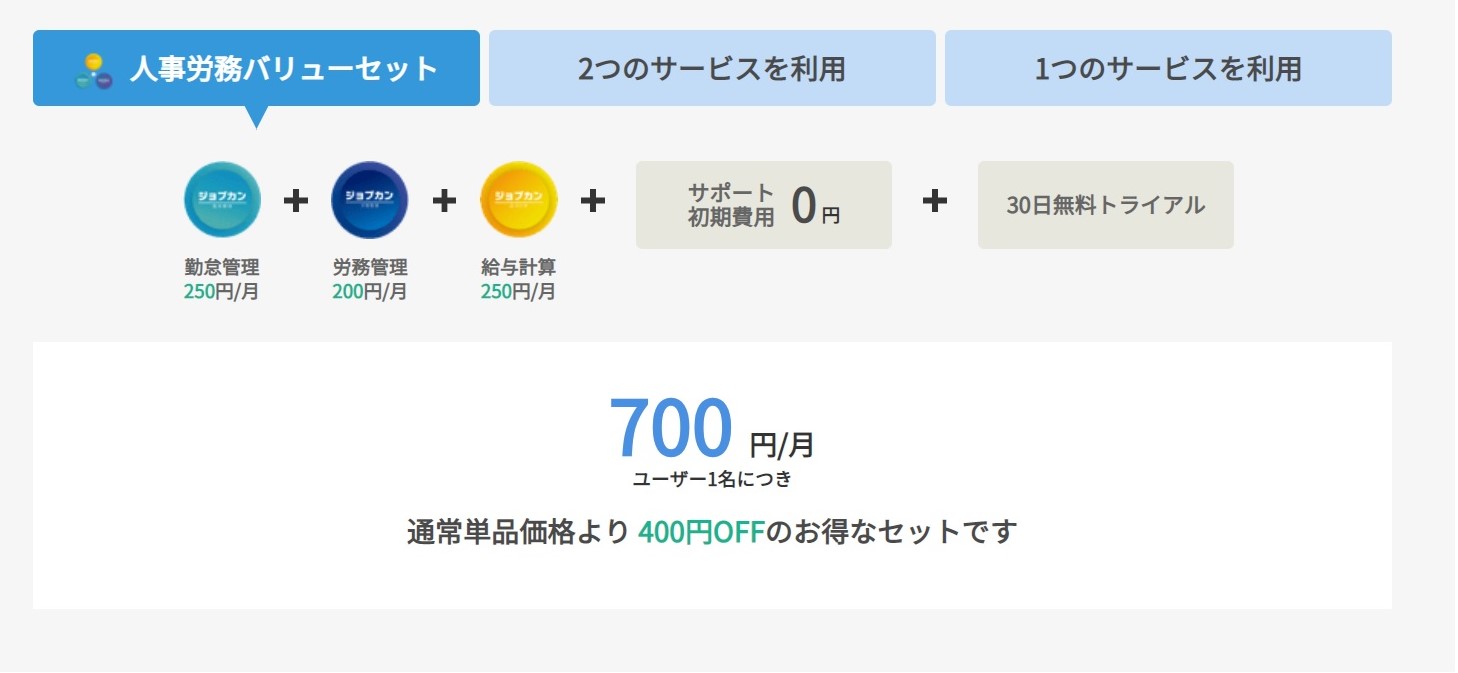Click the ユーザー1名につき caption
This screenshot has width=1458, height=673.
pos(712,479)
